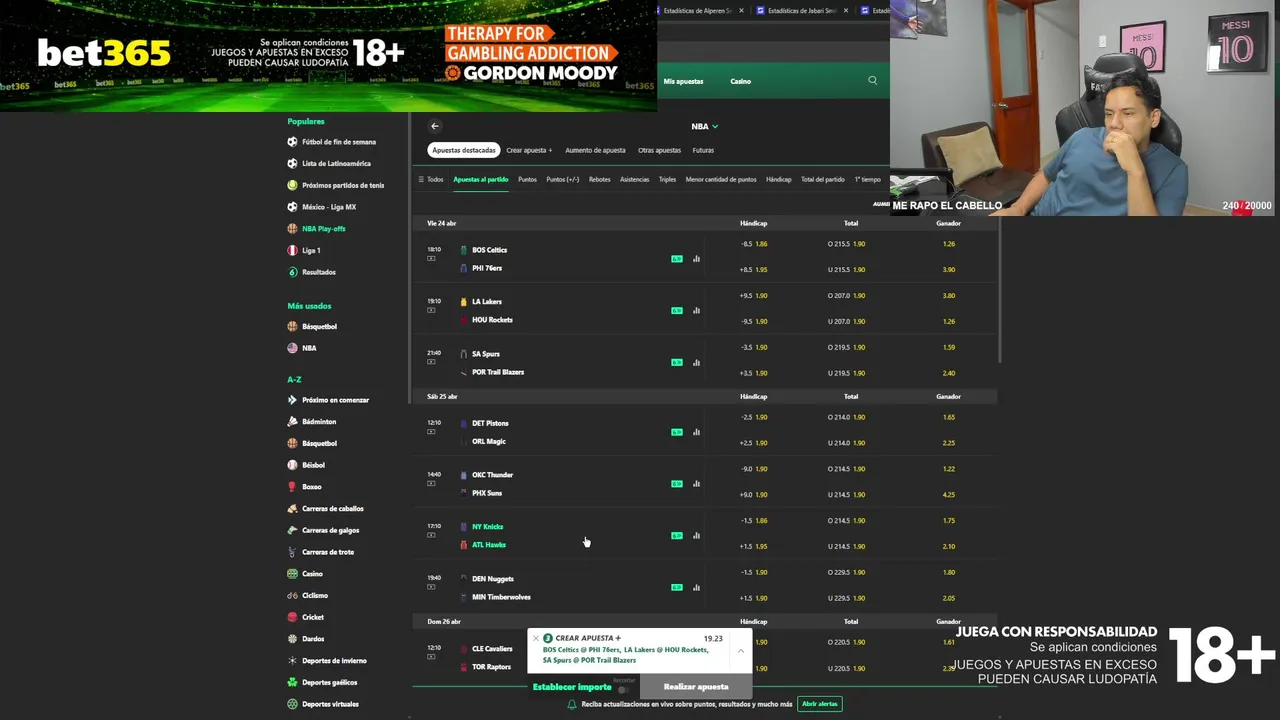1280x720 pixels.
Task: Open stats bars icon for Knicks vs Hawks
Action: 696,536
